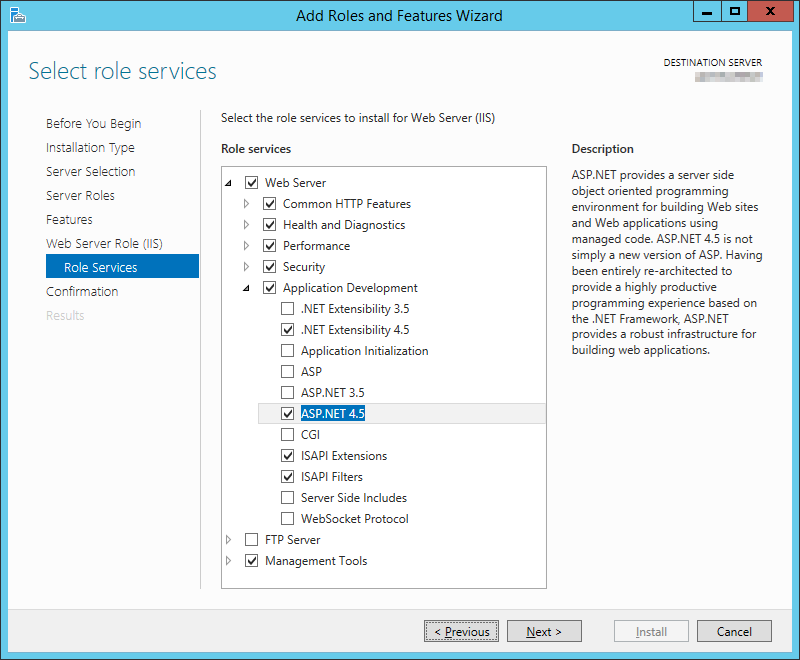
Task: Check the FTP Server checkbox
Action: point(252,540)
